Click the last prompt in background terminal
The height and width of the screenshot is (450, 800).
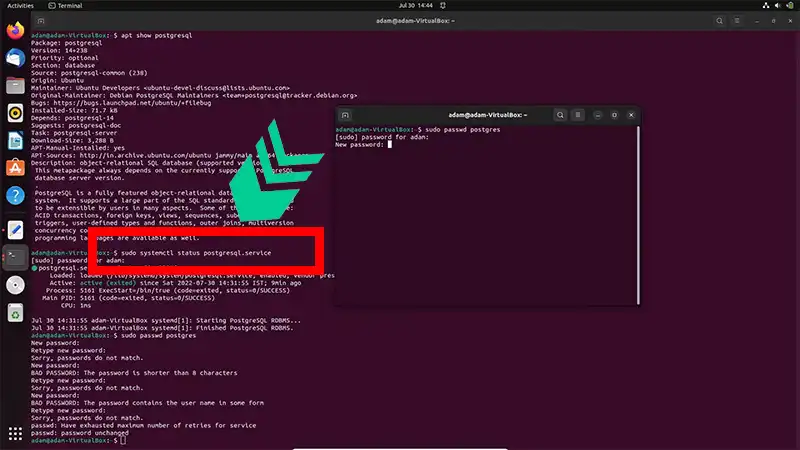click(x=78, y=440)
